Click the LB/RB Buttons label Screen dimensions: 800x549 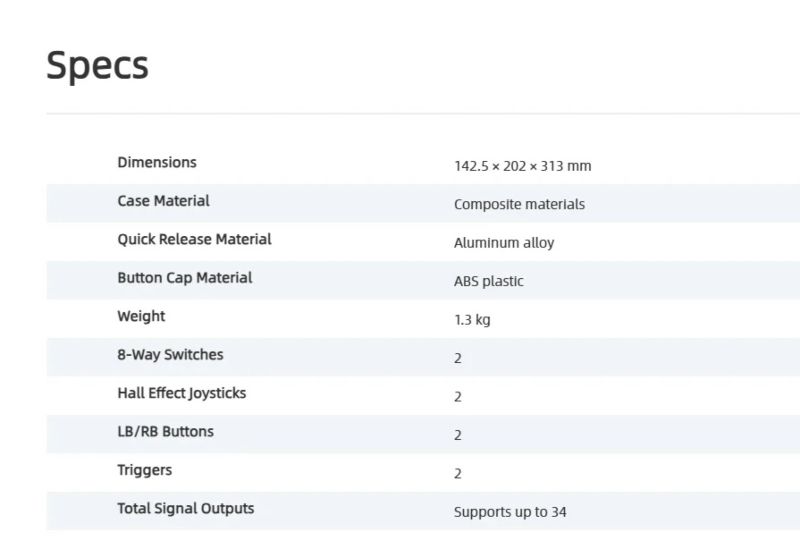(165, 432)
